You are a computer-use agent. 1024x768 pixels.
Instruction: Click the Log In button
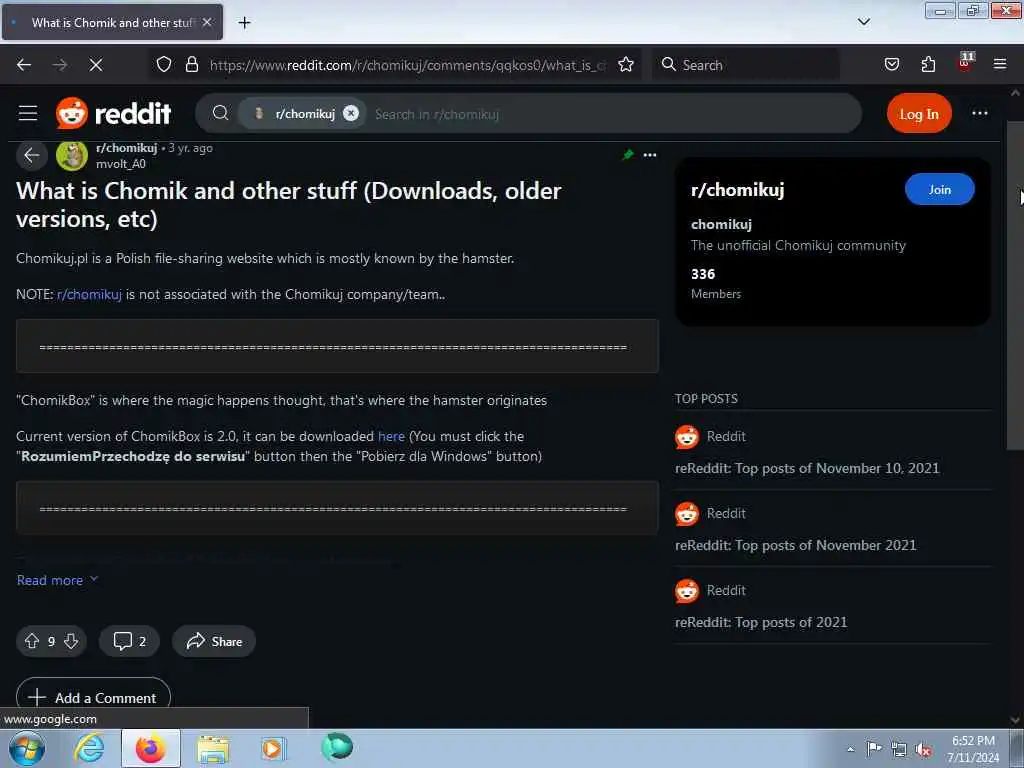tap(919, 114)
